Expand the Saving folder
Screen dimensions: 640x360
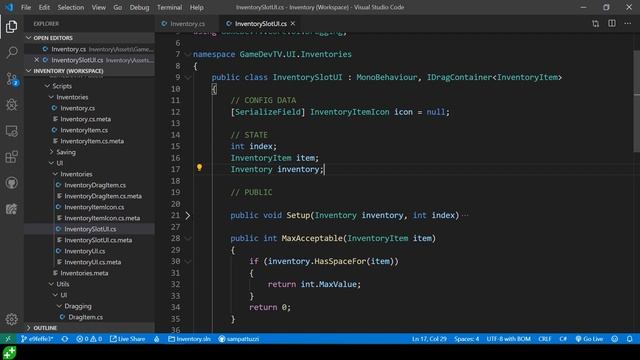51,152
